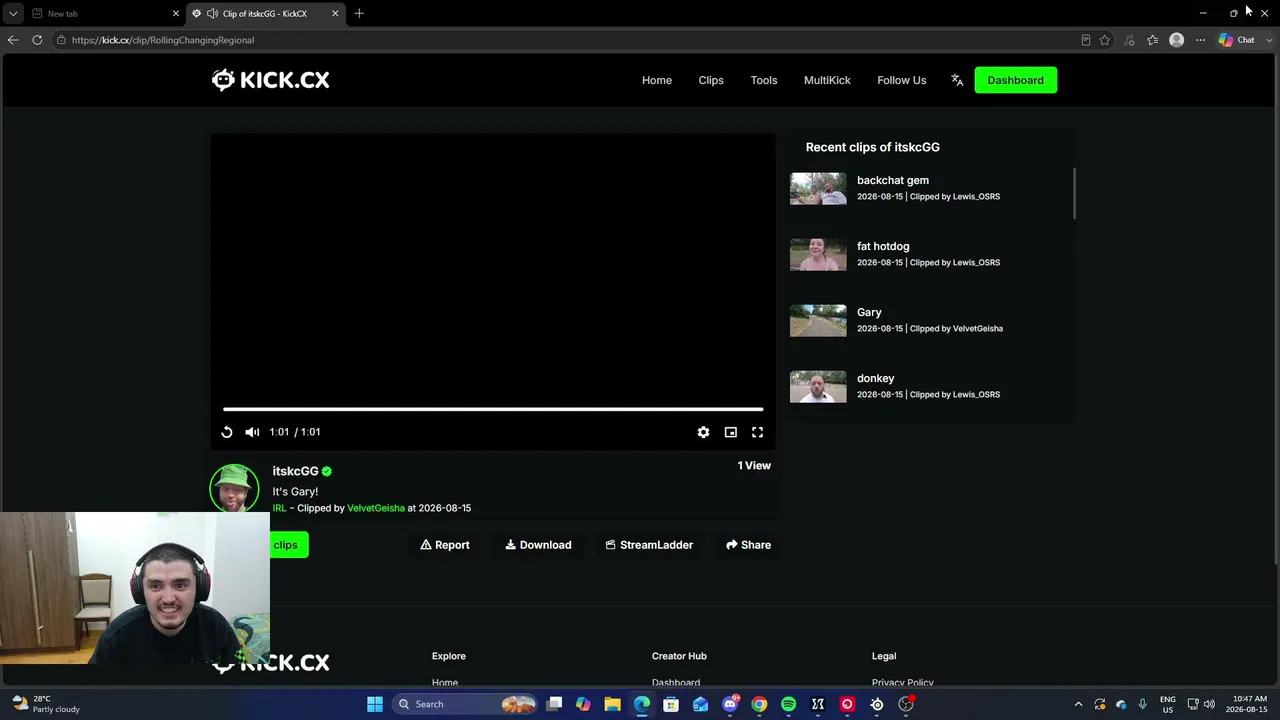This screenshot has height=720, width=1280.
Task: Toggle picture-in-picture mode
Action: click(x=731, y=432)
